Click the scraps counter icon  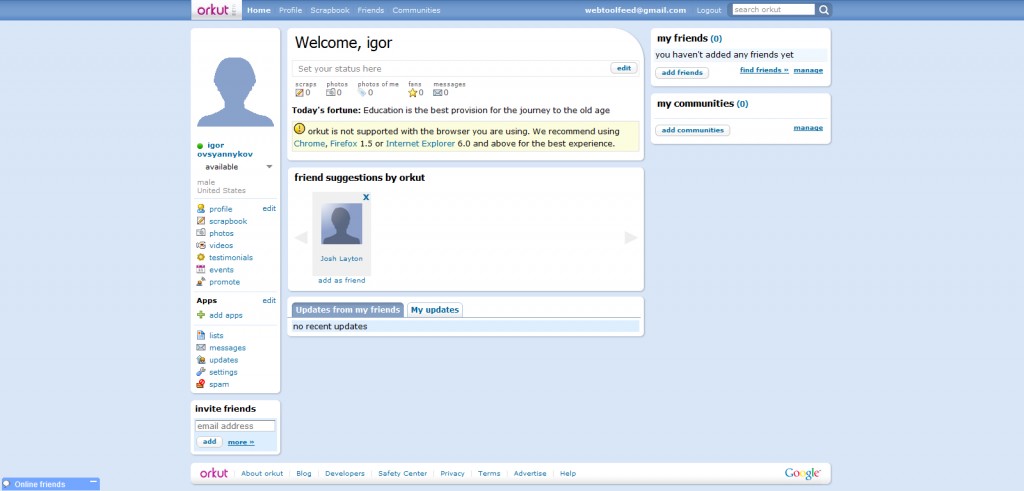point(299,93)
